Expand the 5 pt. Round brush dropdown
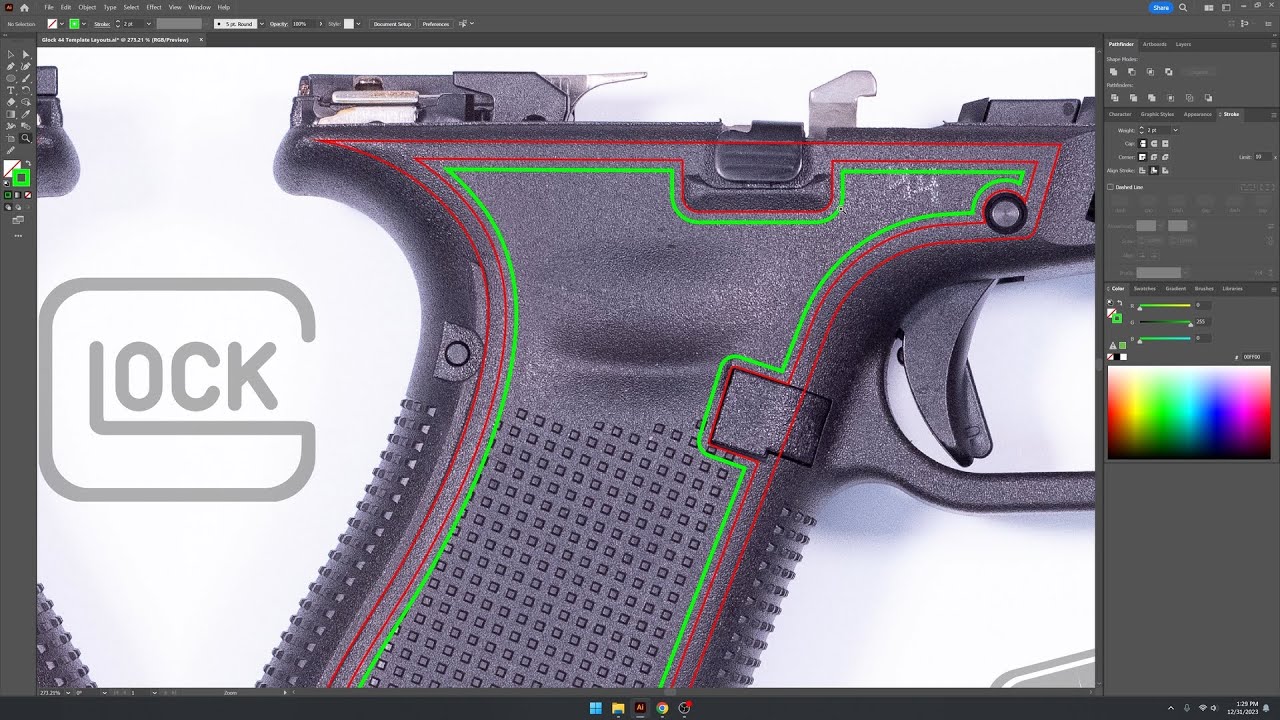The width and height of the screenshot is (1280, 720). [x=260, y=24]
